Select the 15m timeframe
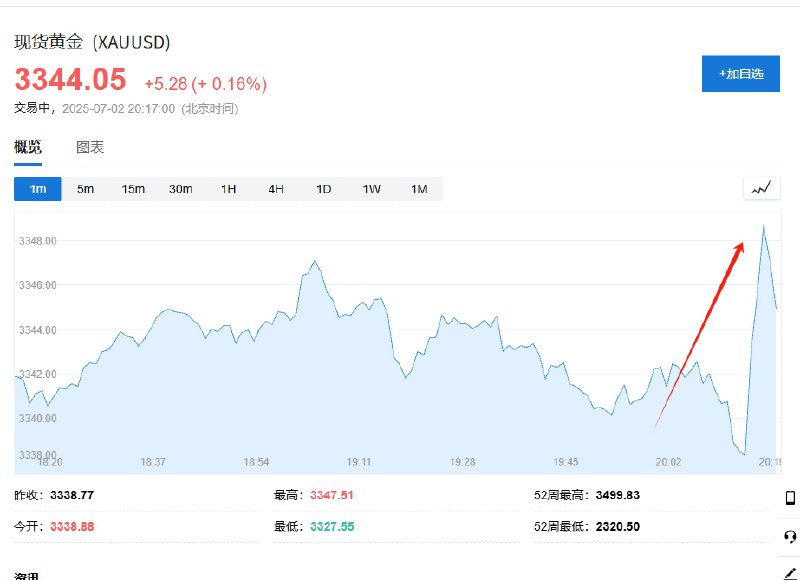This screenshot has height=580, width=800. [x=133, y=189]
